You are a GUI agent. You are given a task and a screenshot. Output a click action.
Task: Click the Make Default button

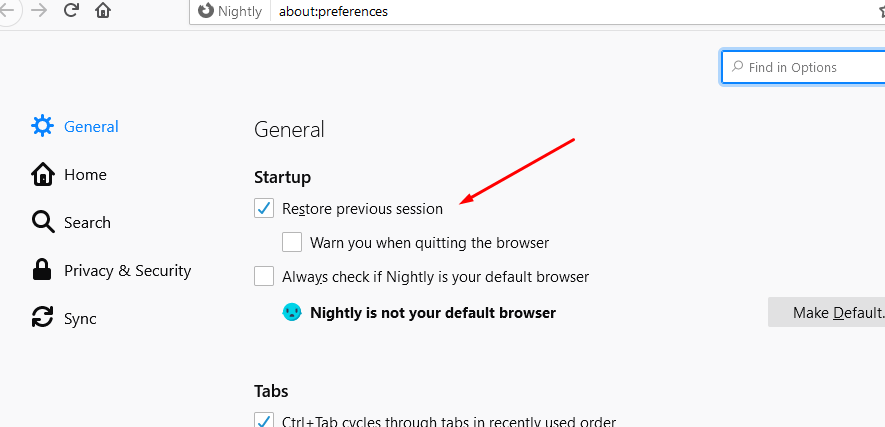826,312
